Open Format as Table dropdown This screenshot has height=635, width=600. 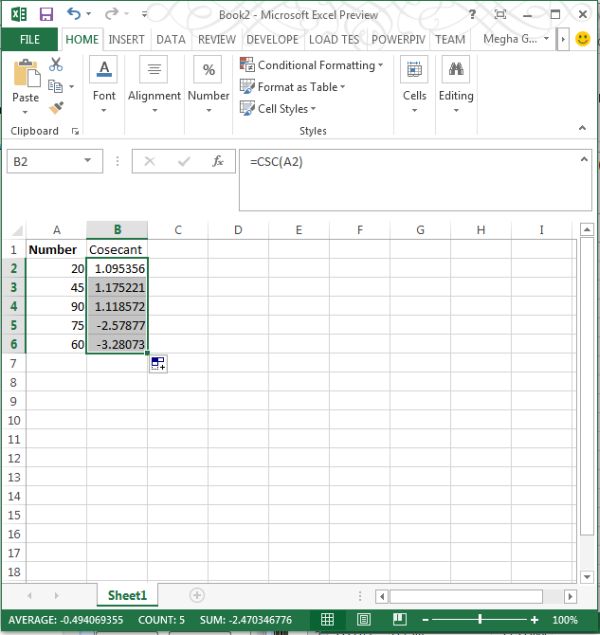[x=292, y=87]
